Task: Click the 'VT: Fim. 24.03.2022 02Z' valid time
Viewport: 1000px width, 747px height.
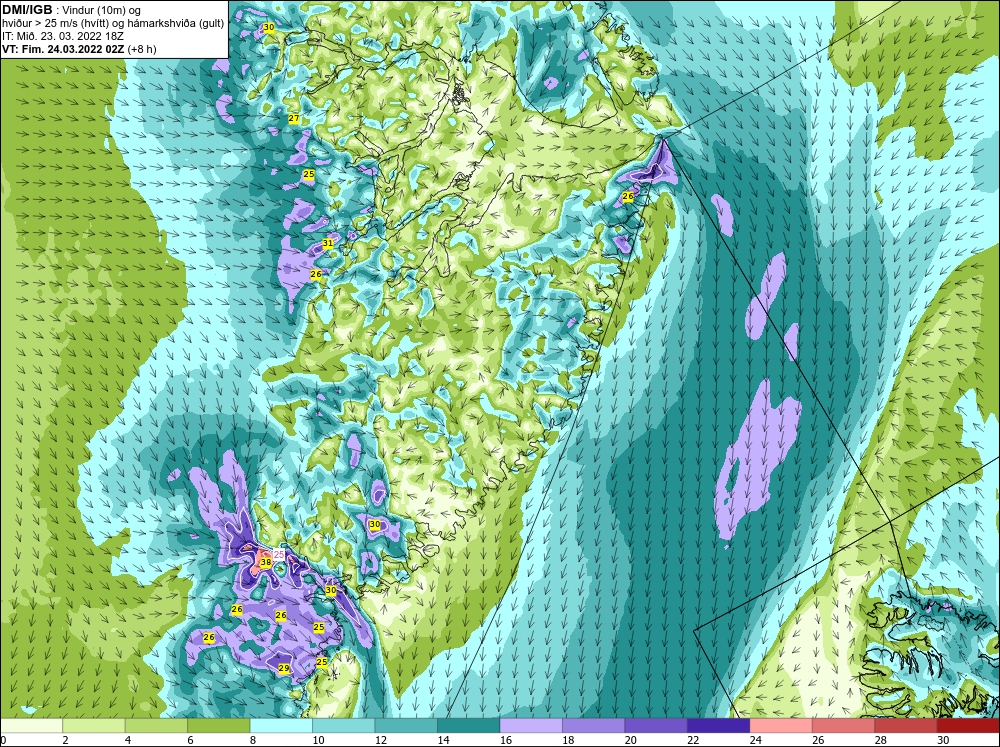Action: tap(63, 49)
